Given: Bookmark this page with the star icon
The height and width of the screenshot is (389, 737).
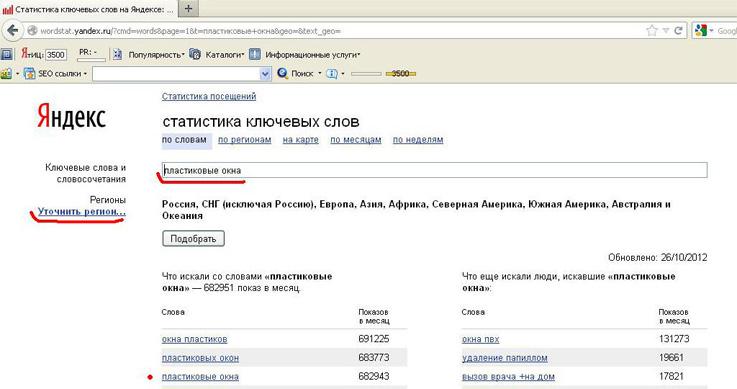Looking at the screenshot, I should click(x=652, y=31).
